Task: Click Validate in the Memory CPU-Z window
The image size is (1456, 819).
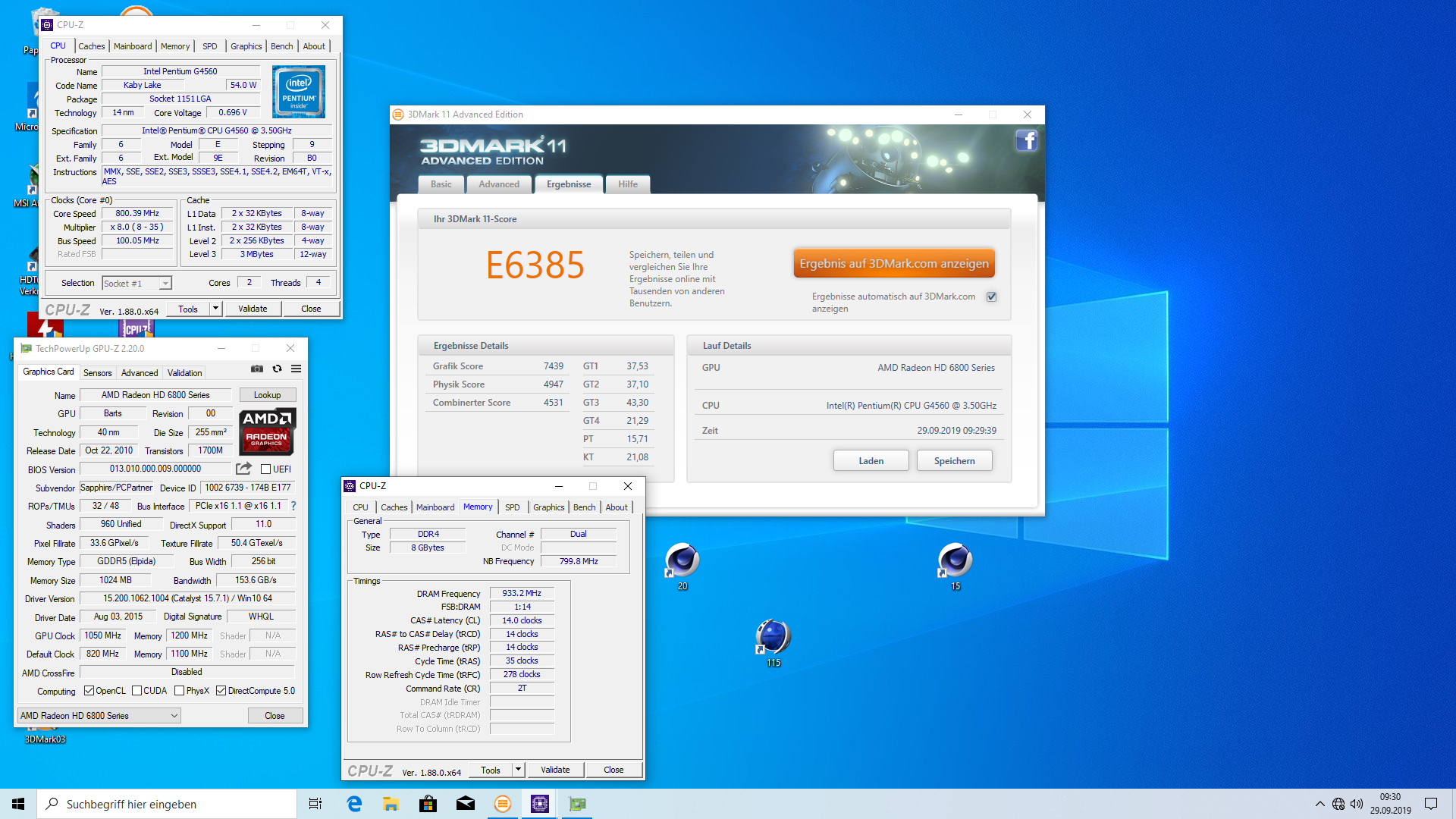Action: pos(555,770)
